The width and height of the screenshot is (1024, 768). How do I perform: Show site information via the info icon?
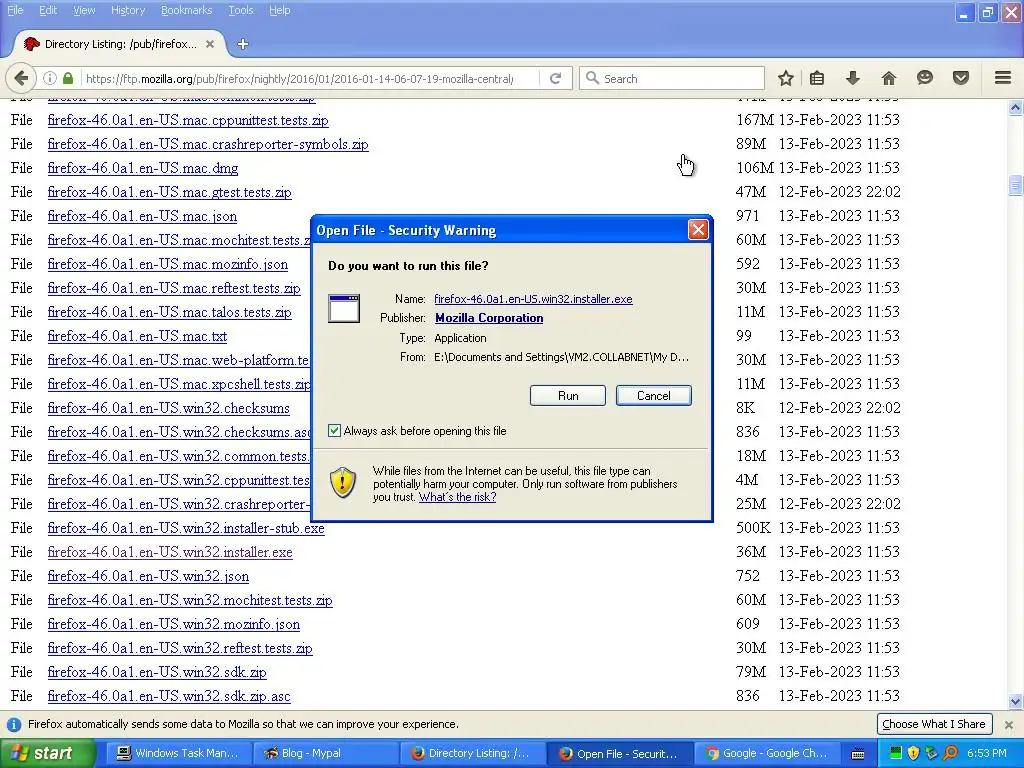(x=50, y=78)
